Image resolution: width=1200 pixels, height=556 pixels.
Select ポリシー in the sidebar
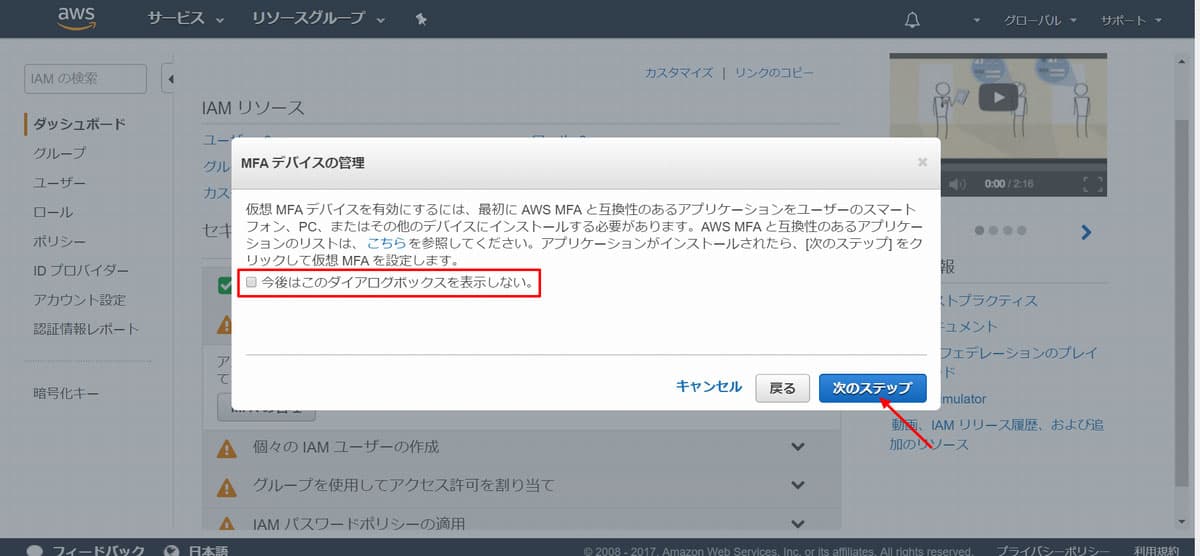pos(60,241)
